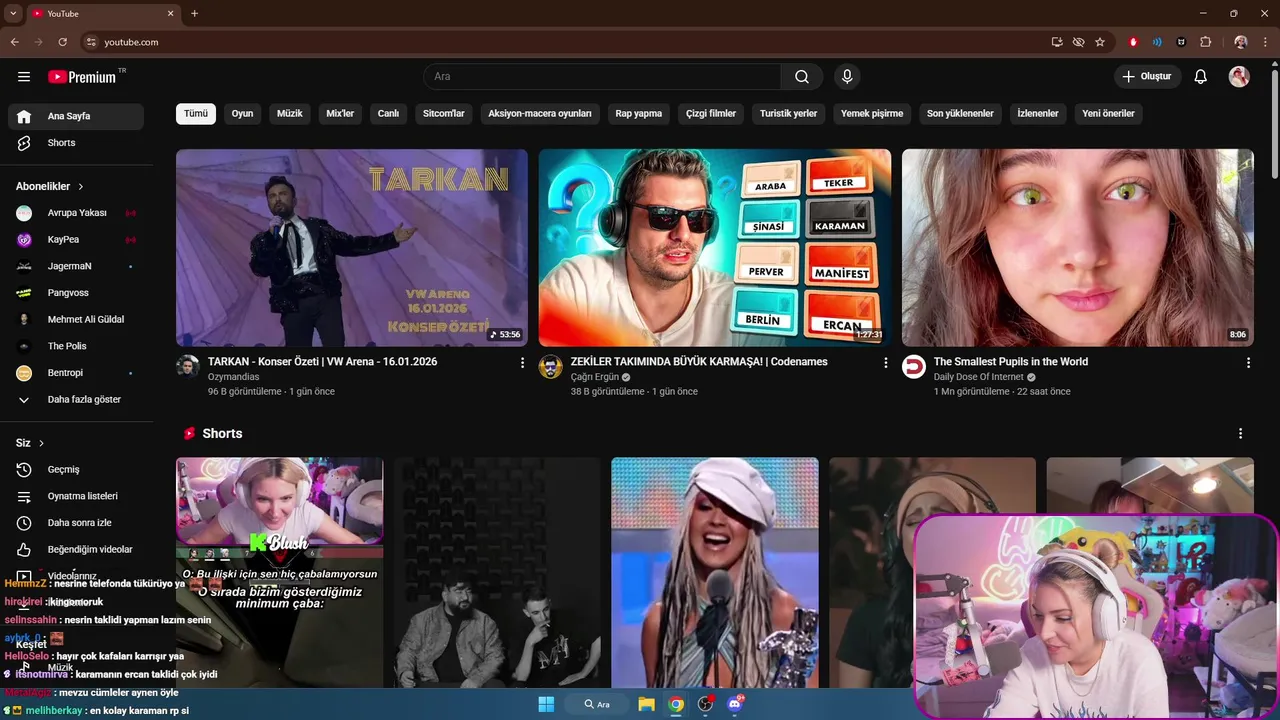Open the Windows Start button
The height and width of the screenshot is (720, 1280).
(546, 704)
